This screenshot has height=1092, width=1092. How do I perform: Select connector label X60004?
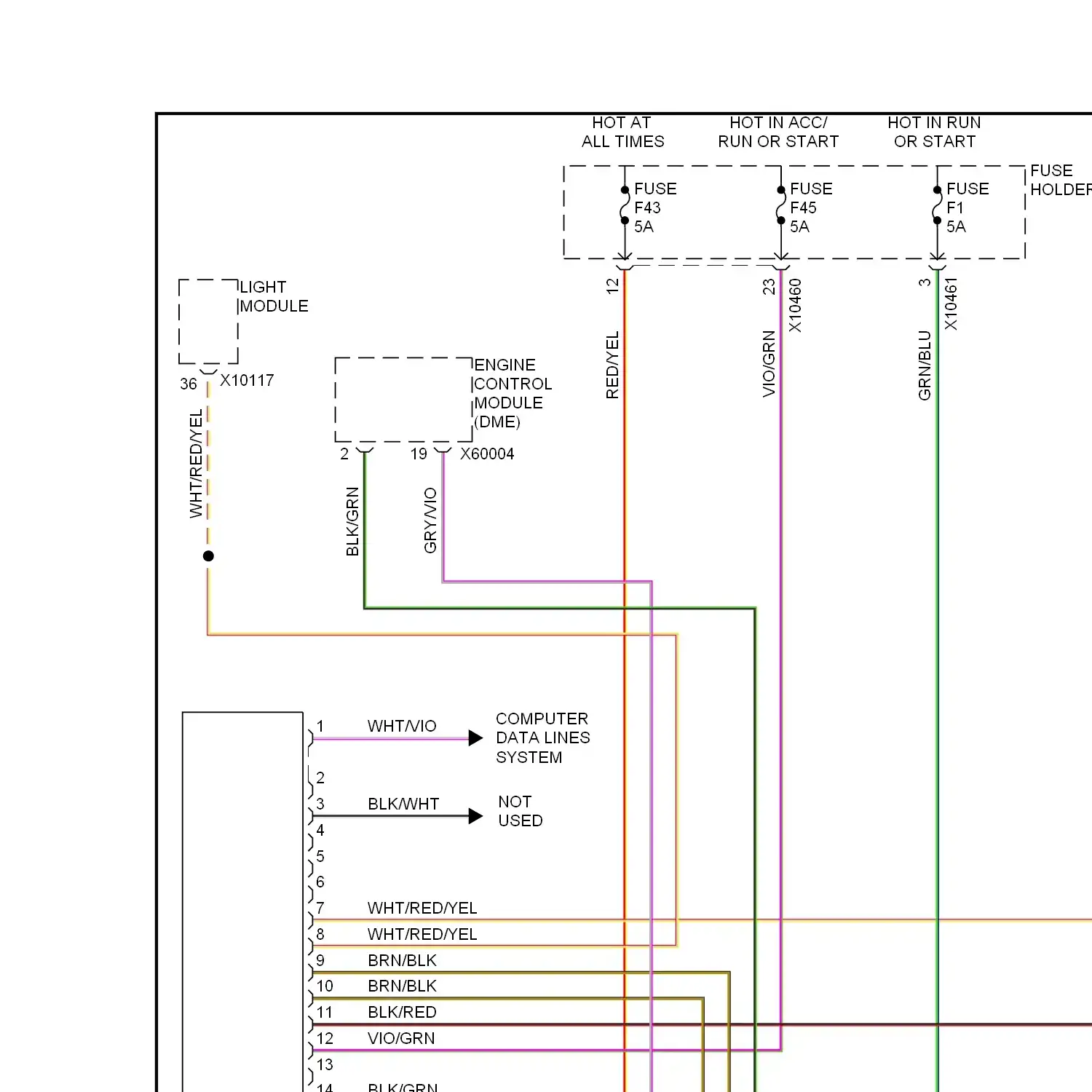[487, 454]
